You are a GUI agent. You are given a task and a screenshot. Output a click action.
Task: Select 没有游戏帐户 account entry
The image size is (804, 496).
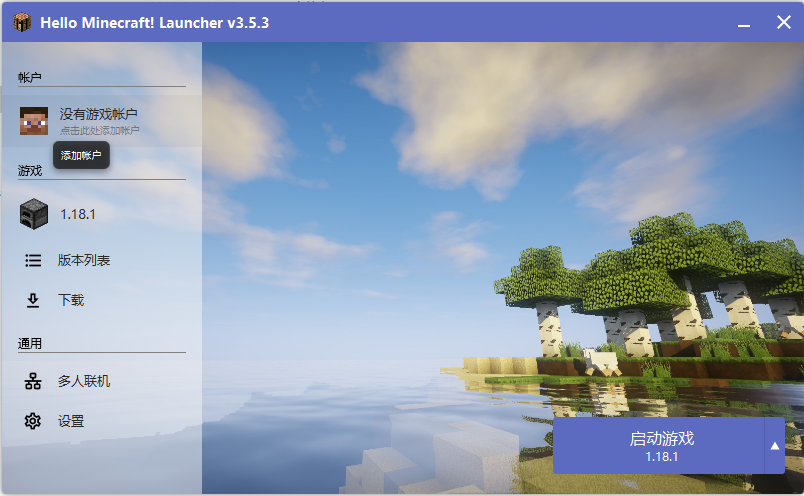coord(98,114)
